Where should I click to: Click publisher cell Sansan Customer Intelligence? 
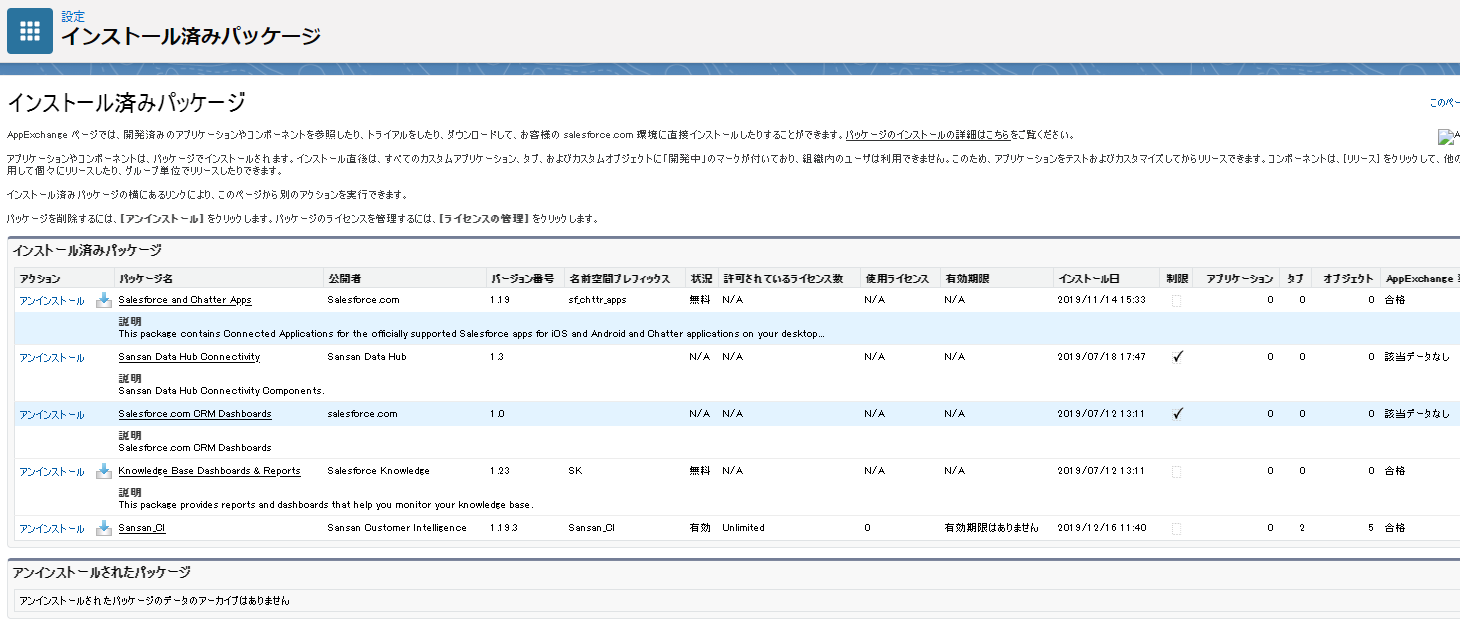point(397,528)
